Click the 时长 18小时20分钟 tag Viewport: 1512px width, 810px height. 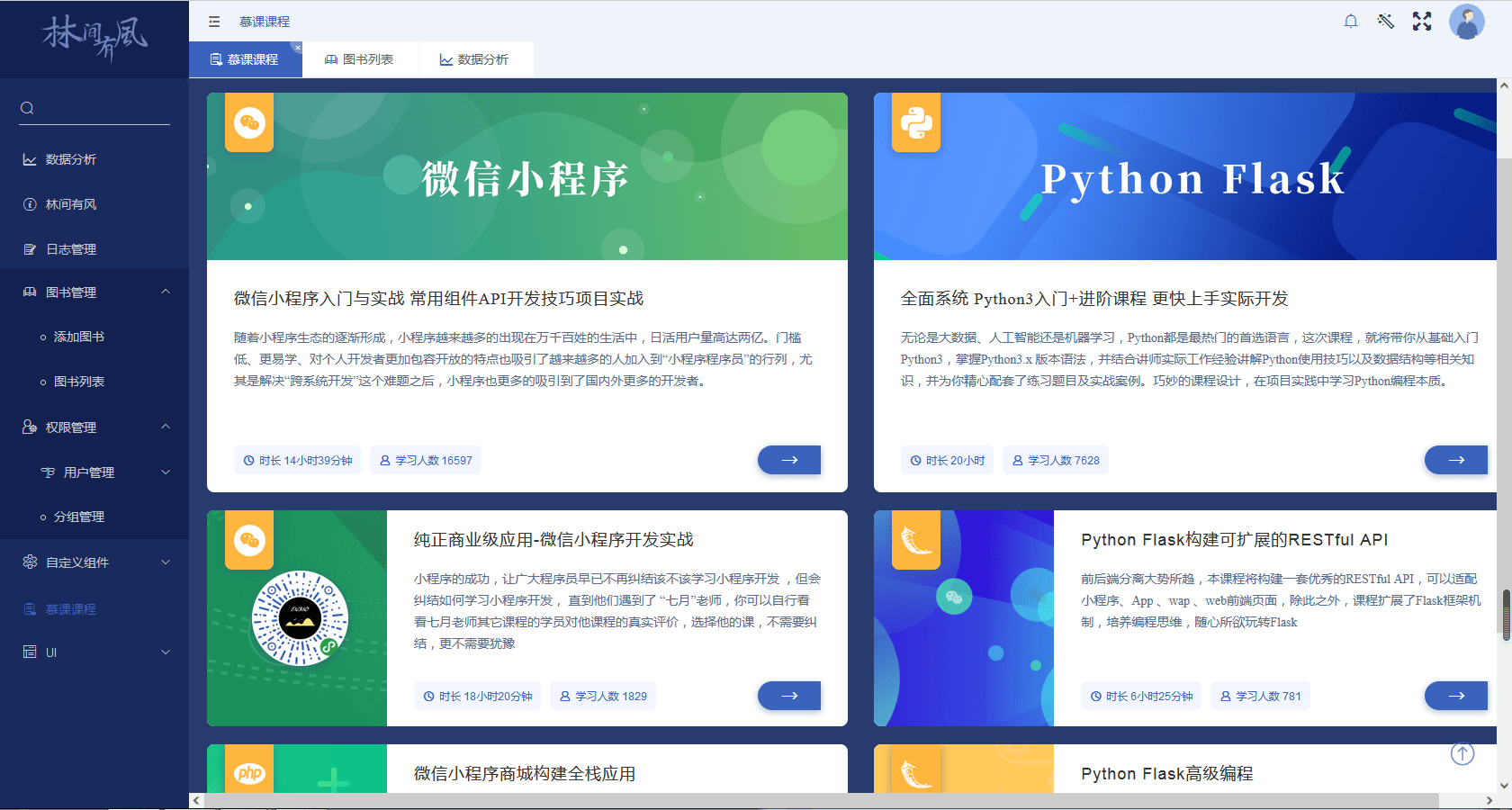pyautogui.click(x=477, y=696)
